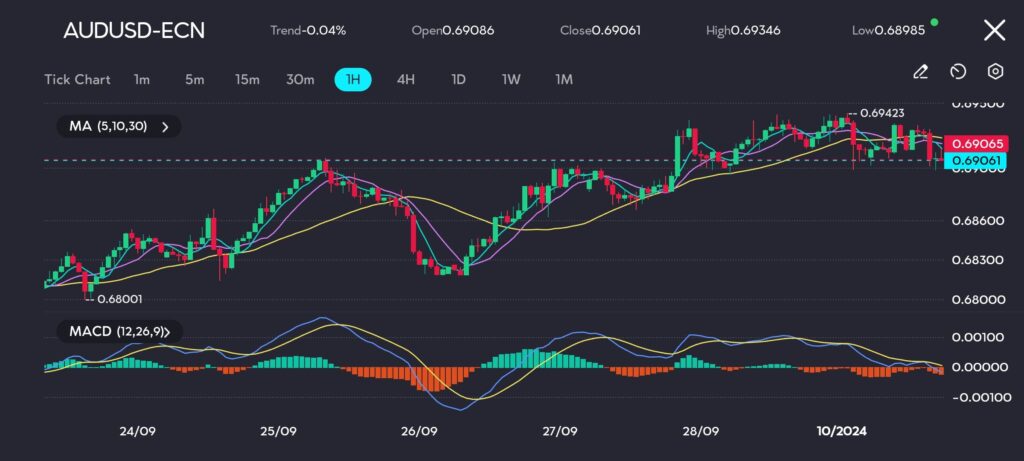Toggle the highlighted 1H timeframe
This screenshot has height=461, width=1024.
pyautogui.click(x=353, y=79)
